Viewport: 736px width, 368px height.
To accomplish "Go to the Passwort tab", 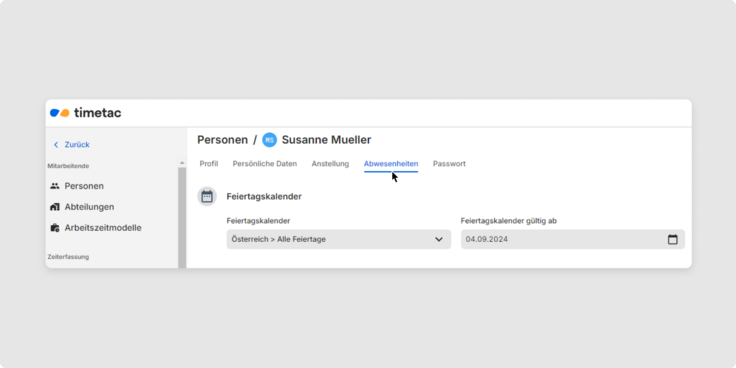I will pyautogui.click(x=449, y=164).
